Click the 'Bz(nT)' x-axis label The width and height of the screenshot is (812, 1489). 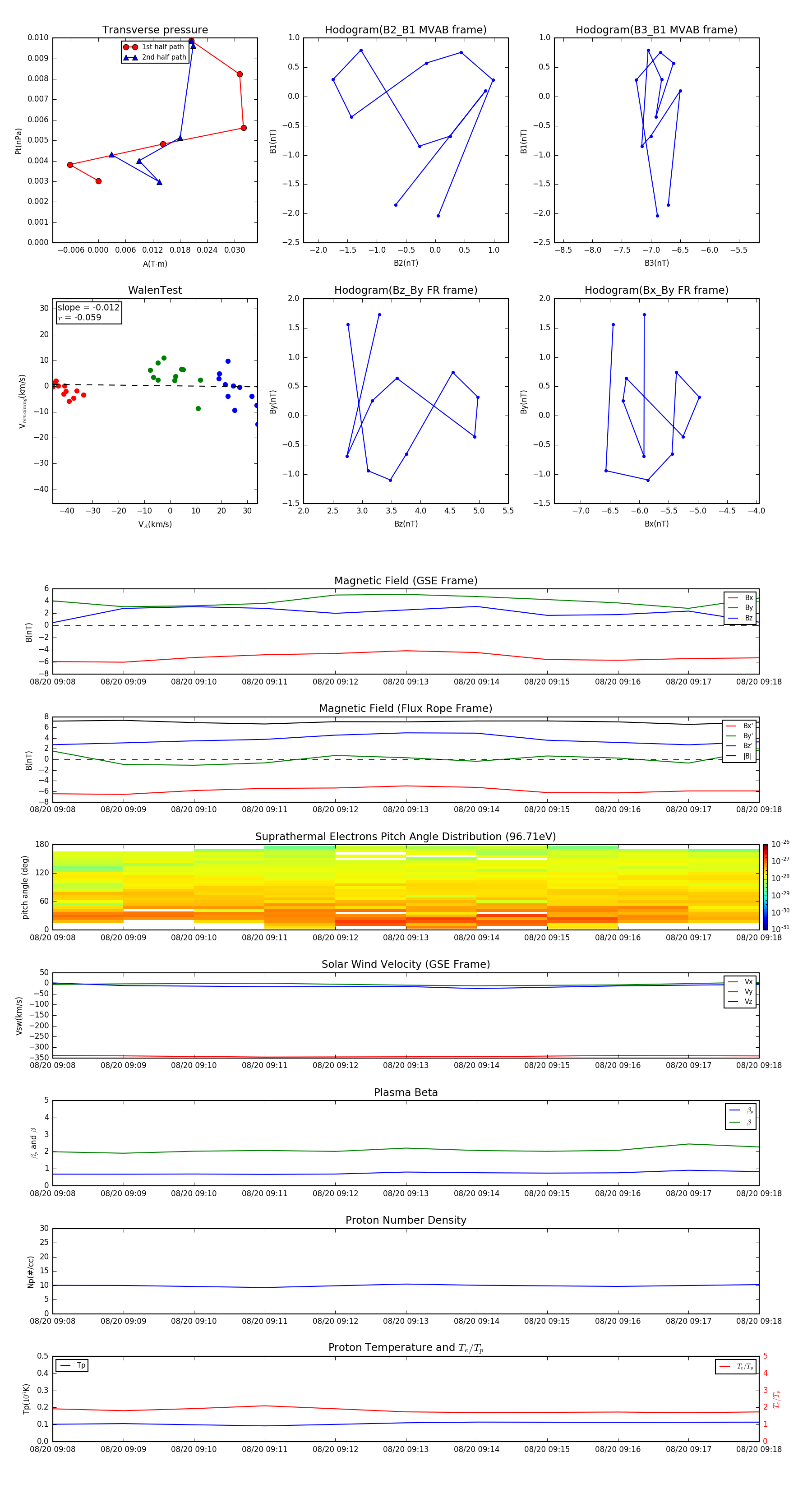[x=406, y=524]
